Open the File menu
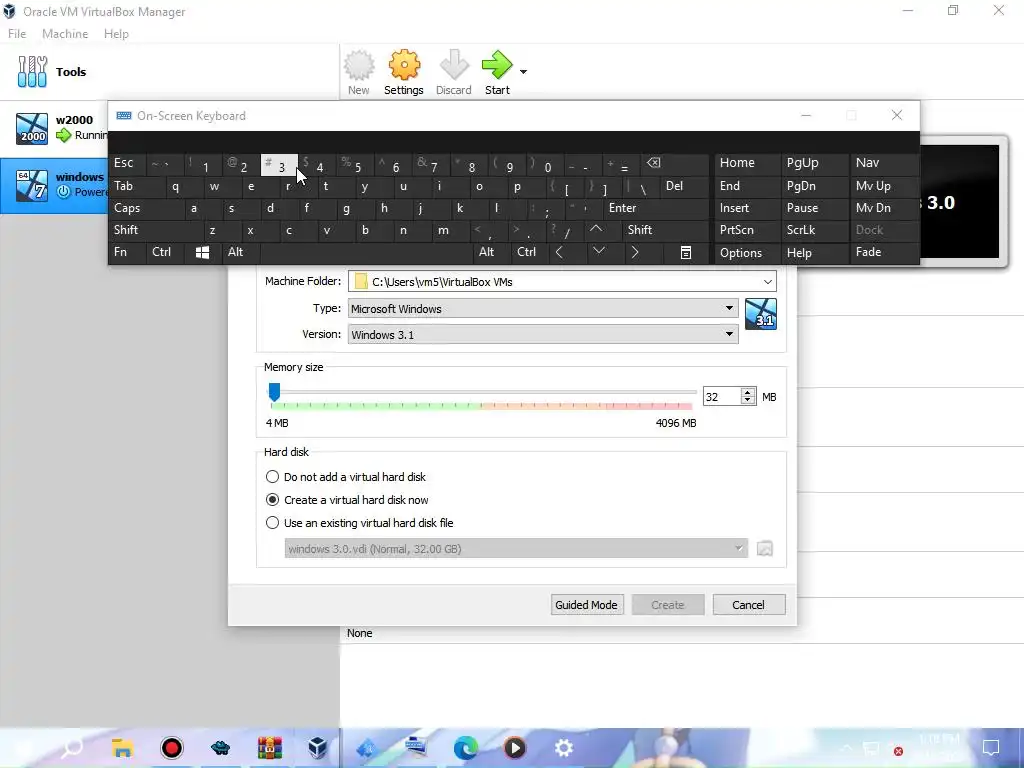The height and width of the screenshot is (768, 1024). click(x=17, y=34)
